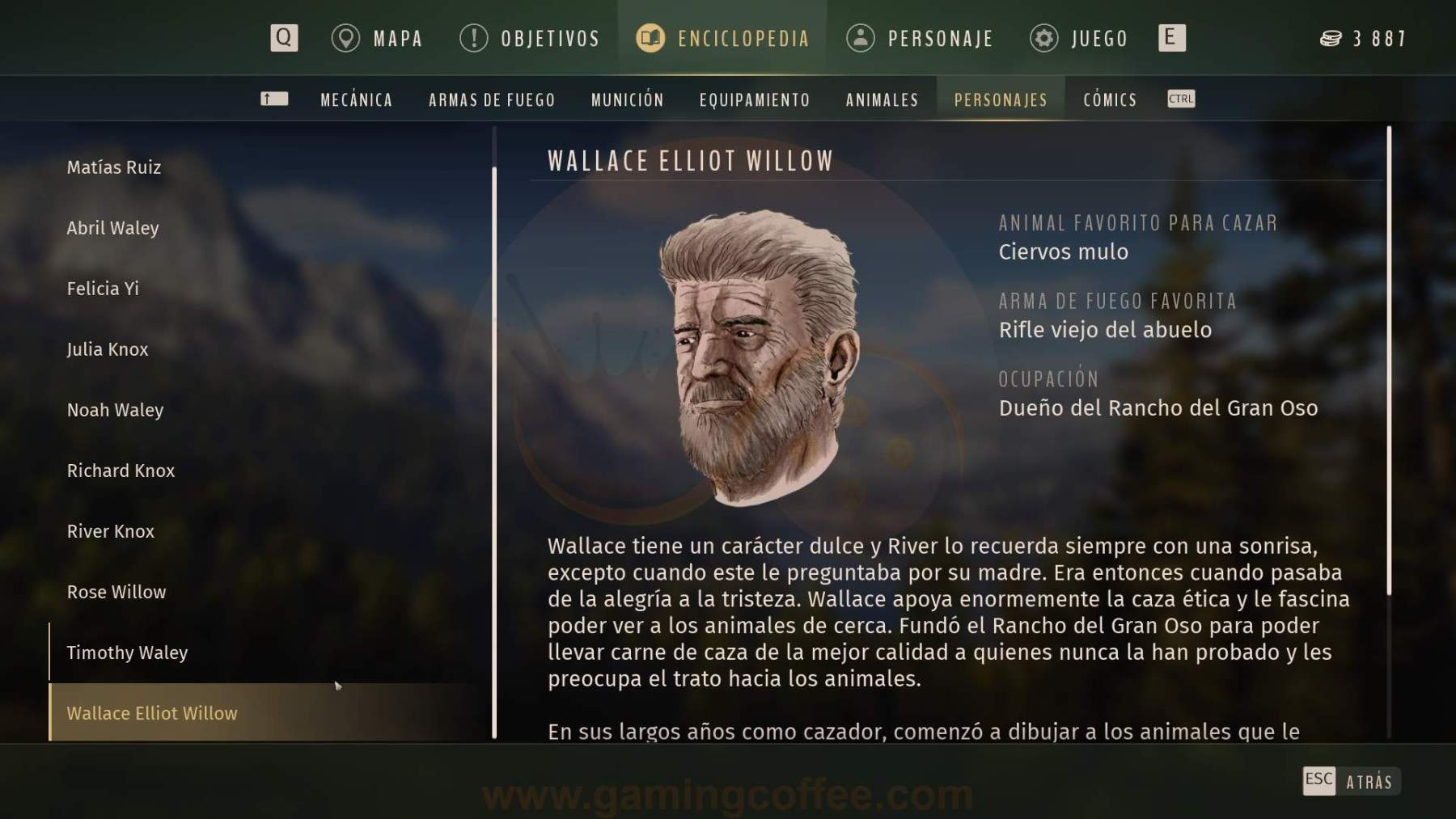Click the Mapa location pin icon
The height and width of the screenshot is (819, 1456).
(x=345, y=38)
